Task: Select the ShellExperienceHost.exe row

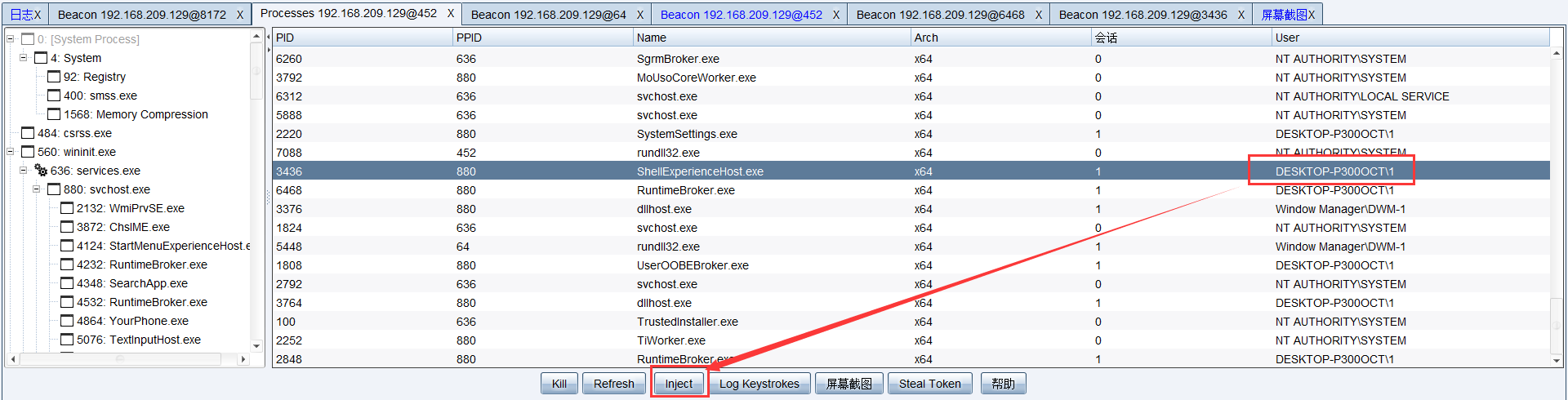Action: tap(911, 171)
